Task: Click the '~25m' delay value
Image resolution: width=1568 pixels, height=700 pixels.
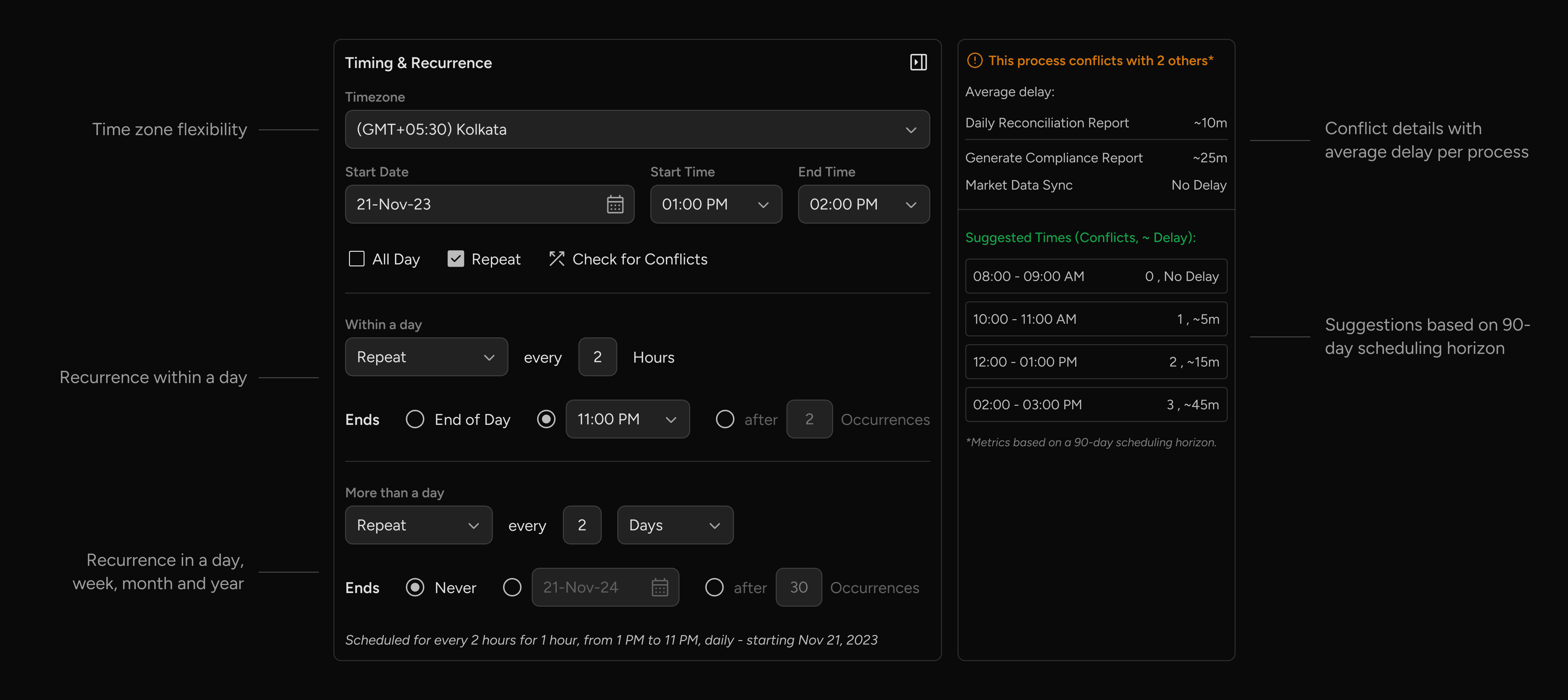Action: [x=1210, y=157]
